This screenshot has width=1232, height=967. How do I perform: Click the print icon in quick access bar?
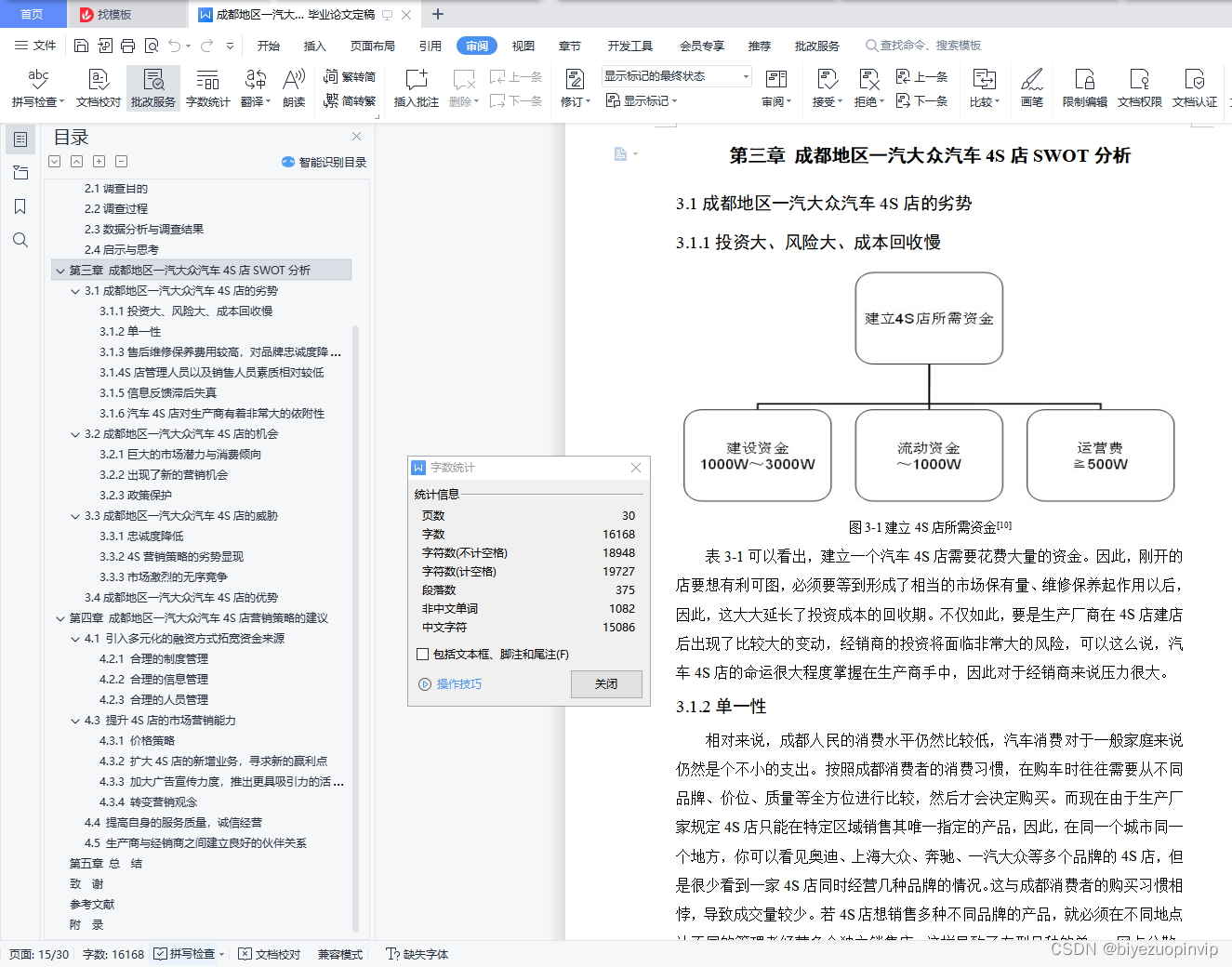click(x=127, y=46)
